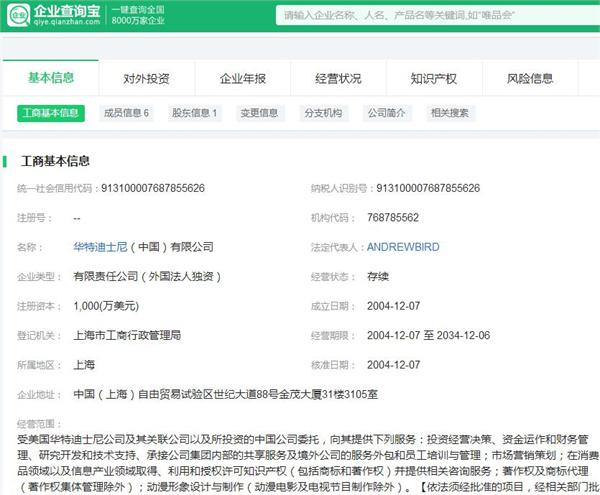
Task: Select the 工商基本信息 sub-tab
Action: tap(50, 113)
